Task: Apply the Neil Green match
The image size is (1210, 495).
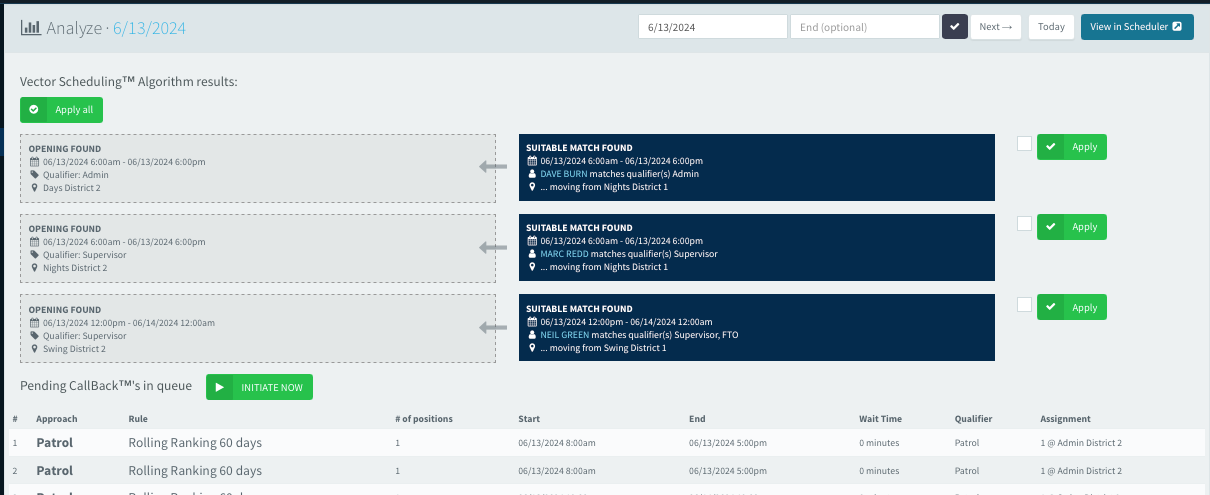Action: [x=1072, y=307]
